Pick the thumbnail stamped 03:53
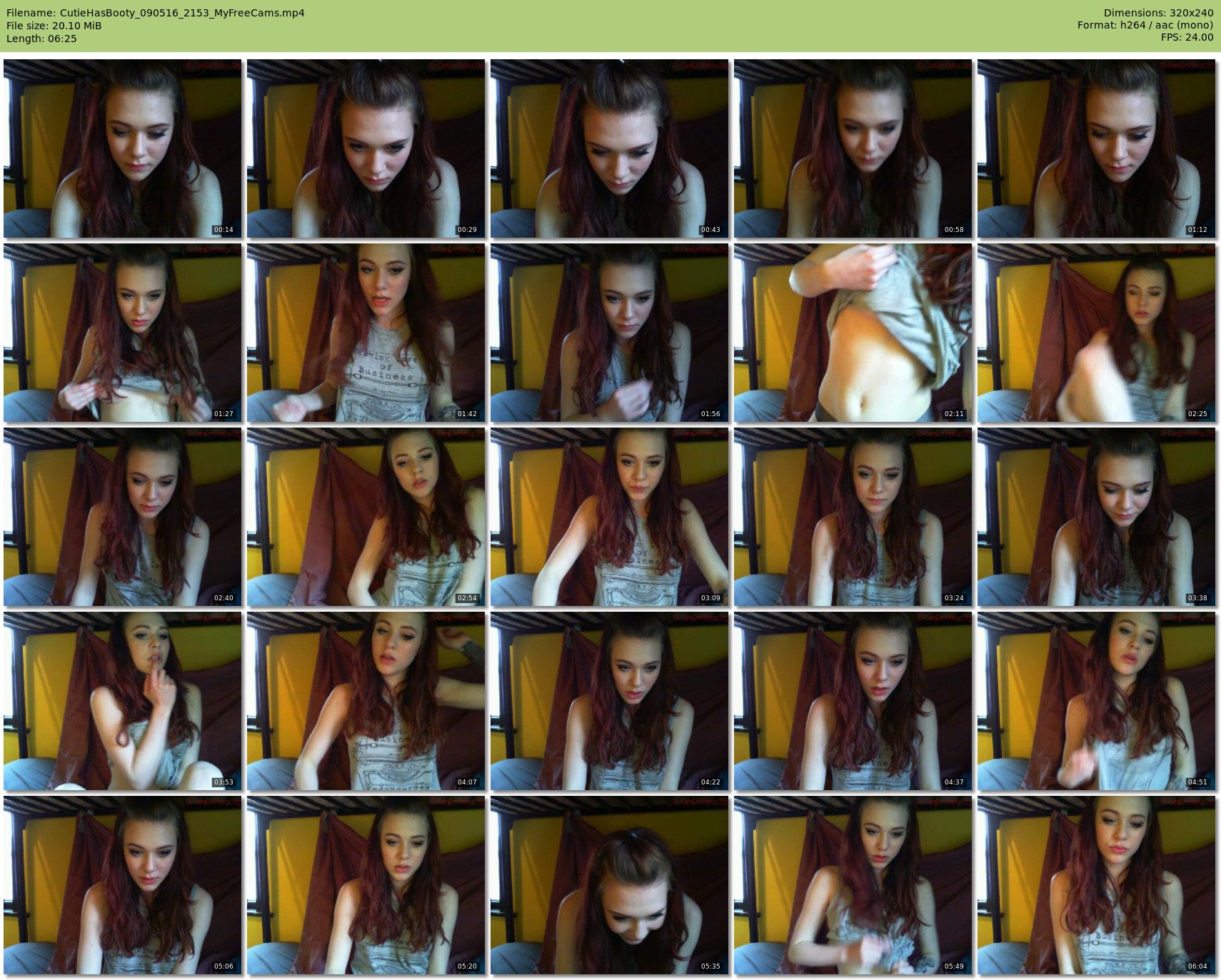This screenshot has width=1221, height=980. click(x=123, y=701)
